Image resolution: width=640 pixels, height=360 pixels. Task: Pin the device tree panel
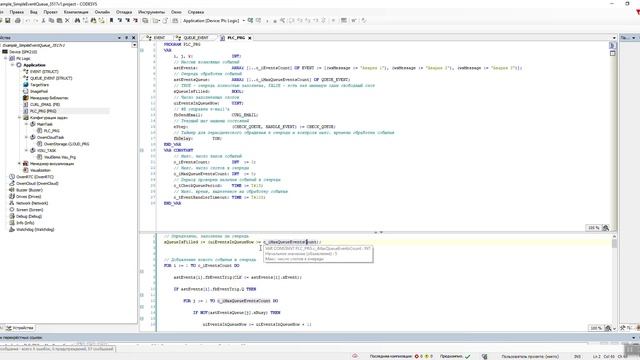pyautogui.click(x=127, y=38)
